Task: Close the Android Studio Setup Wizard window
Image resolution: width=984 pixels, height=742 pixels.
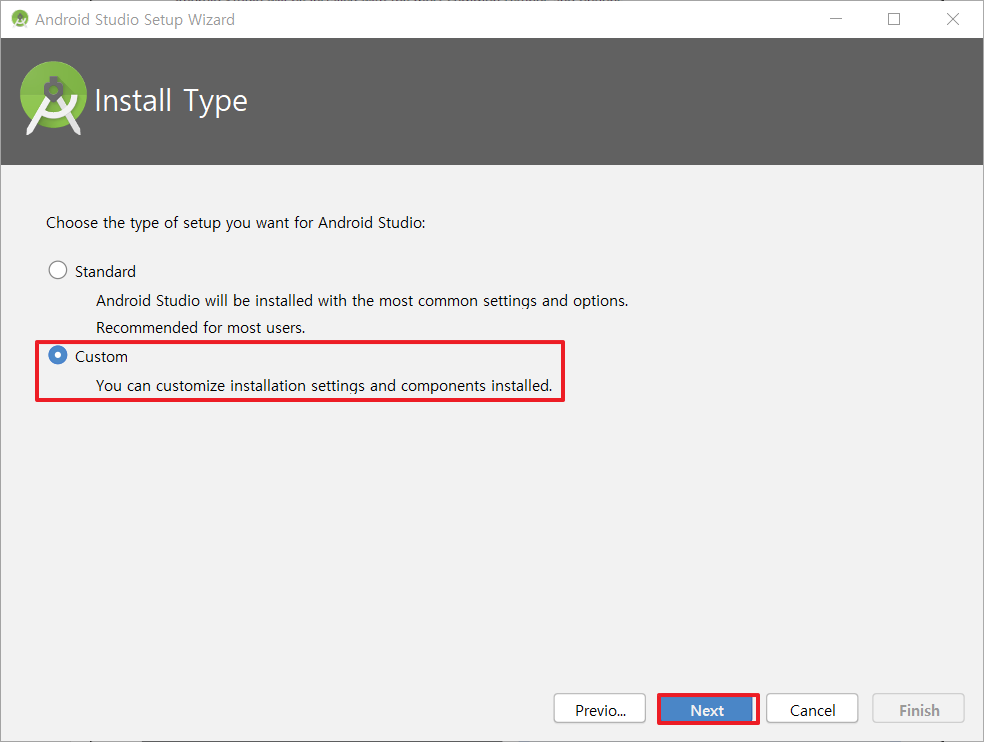Action: click(953, 19)
